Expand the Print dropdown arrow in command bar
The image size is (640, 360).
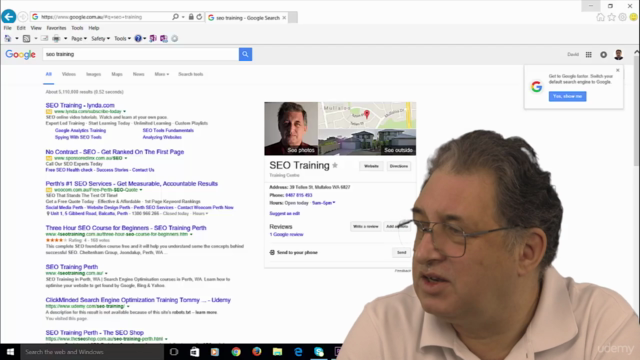coord(65,38)
